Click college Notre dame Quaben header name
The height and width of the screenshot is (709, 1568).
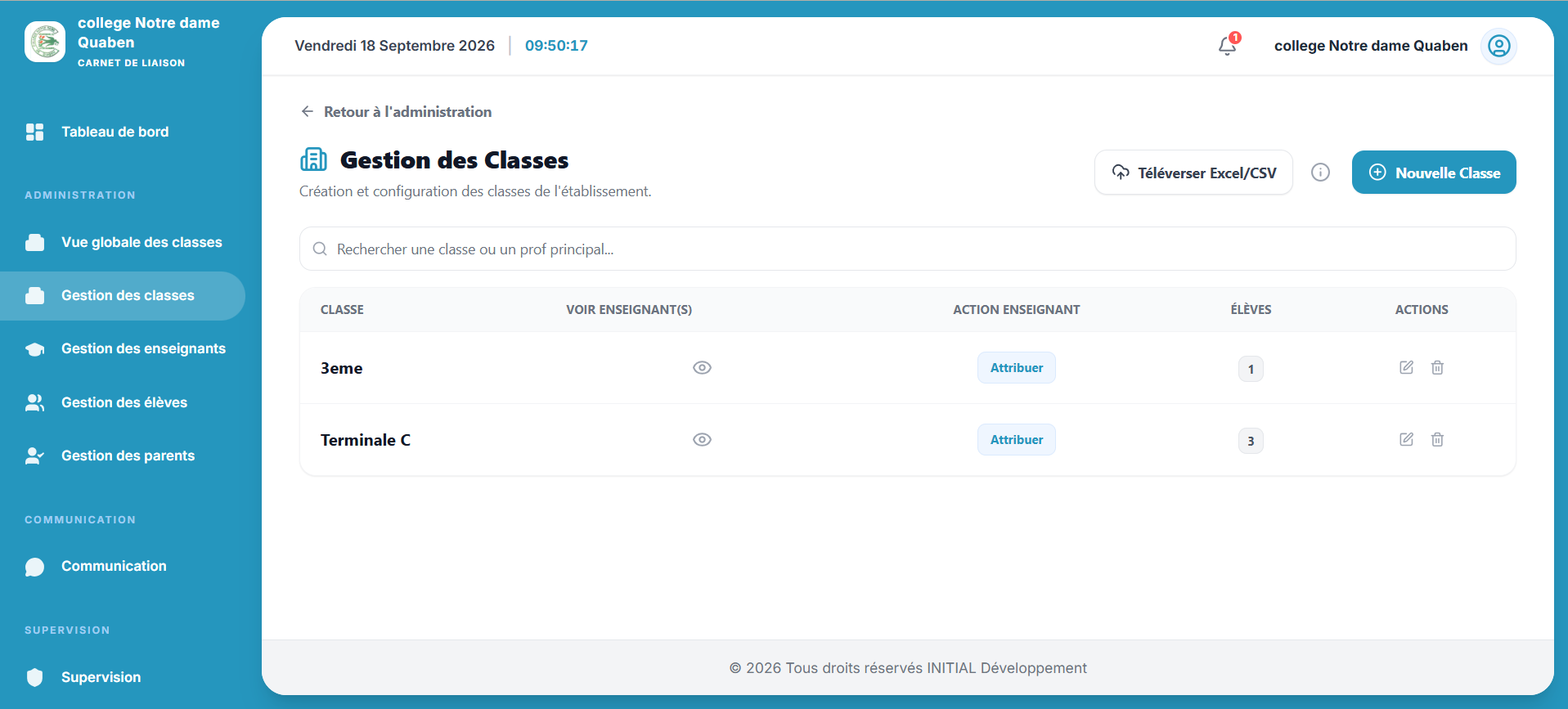[x=1371, y=46]
